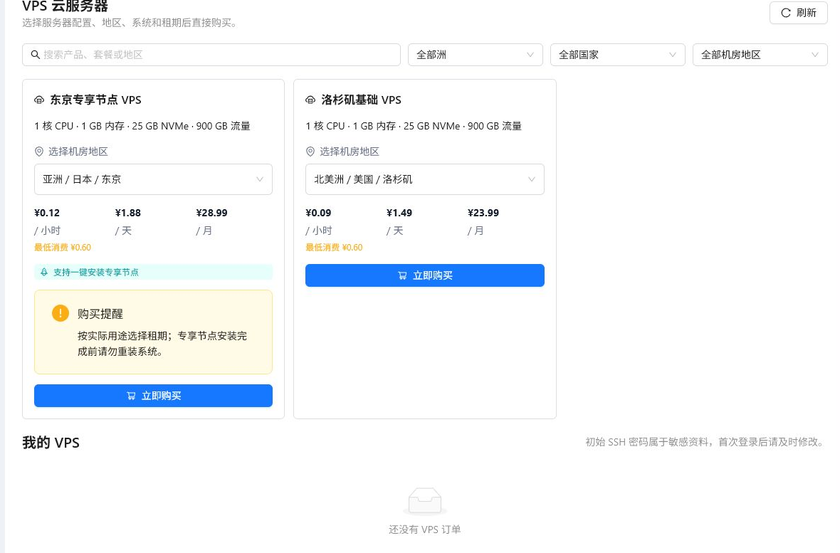Click the 洛杉矶基础 VPS title
The image size is (840, 553).
point(361,100)
